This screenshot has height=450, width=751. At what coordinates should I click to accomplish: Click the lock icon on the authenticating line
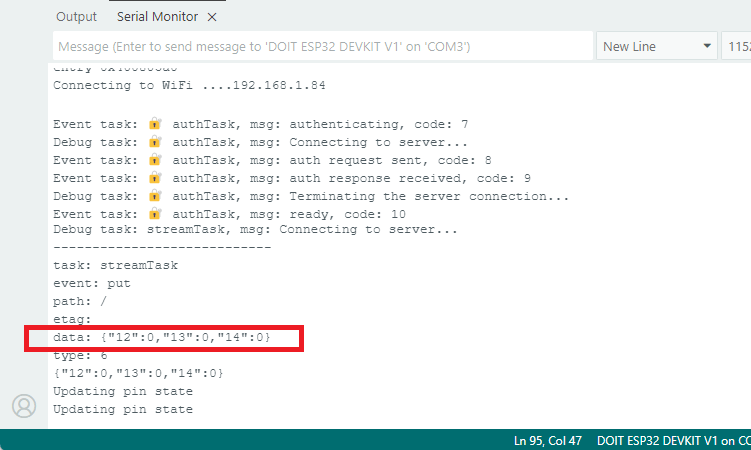tap(155, 125)
